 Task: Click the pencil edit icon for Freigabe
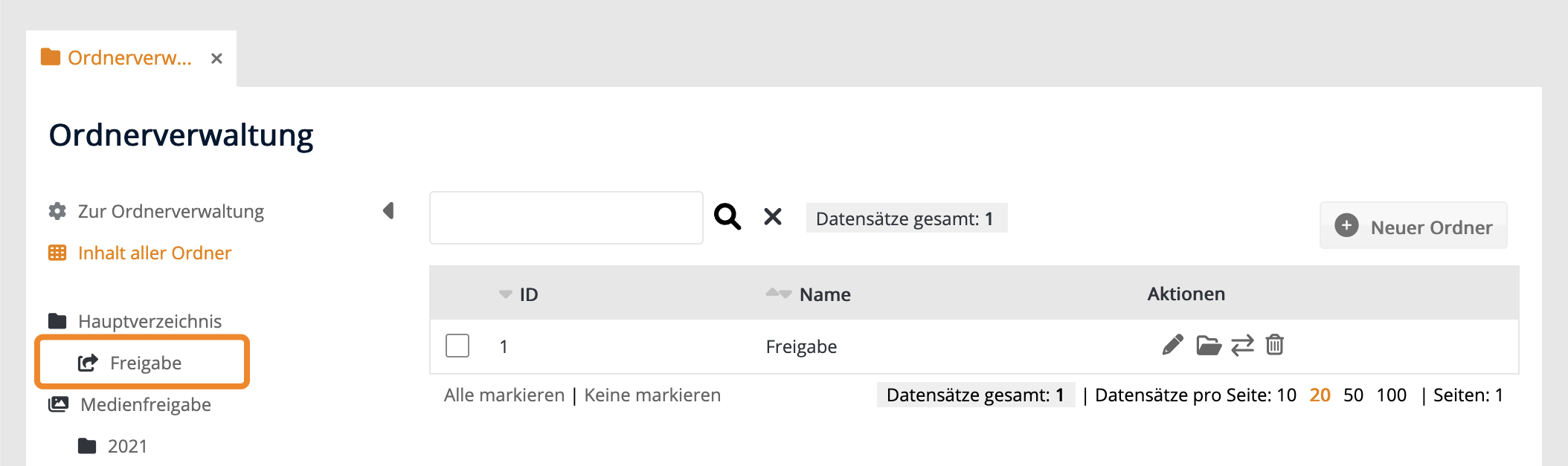click(1172, 346)
